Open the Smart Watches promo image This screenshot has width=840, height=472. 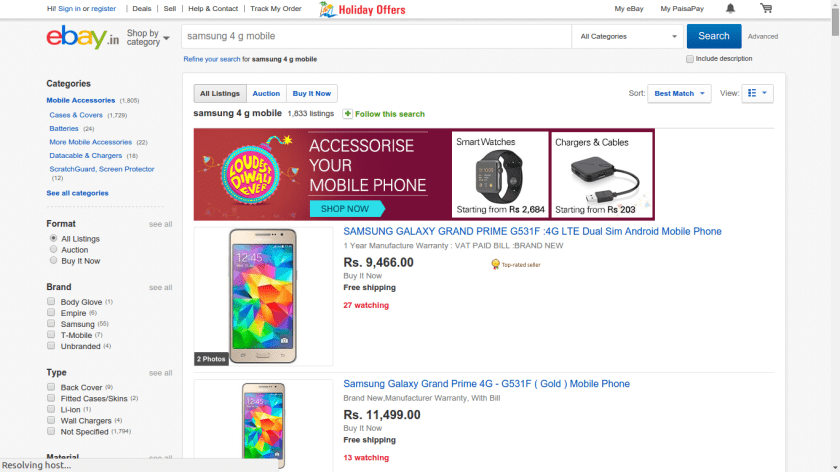click(500, 176)
